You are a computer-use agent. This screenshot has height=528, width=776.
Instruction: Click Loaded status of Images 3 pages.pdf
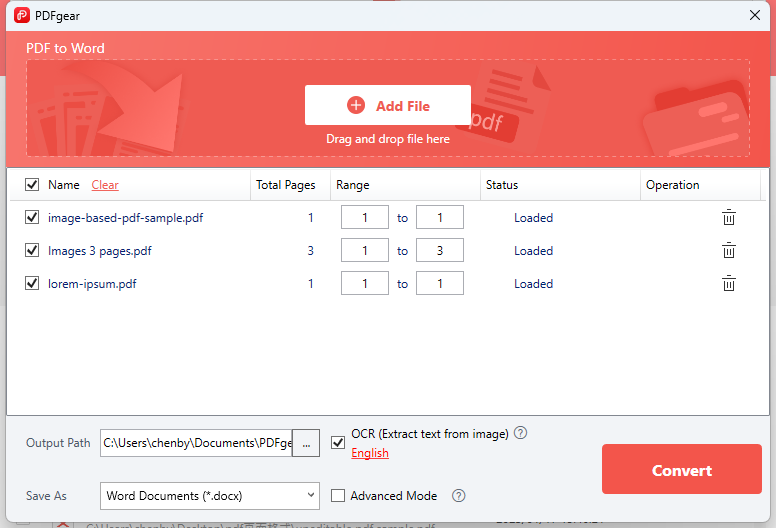coord(534,251)
